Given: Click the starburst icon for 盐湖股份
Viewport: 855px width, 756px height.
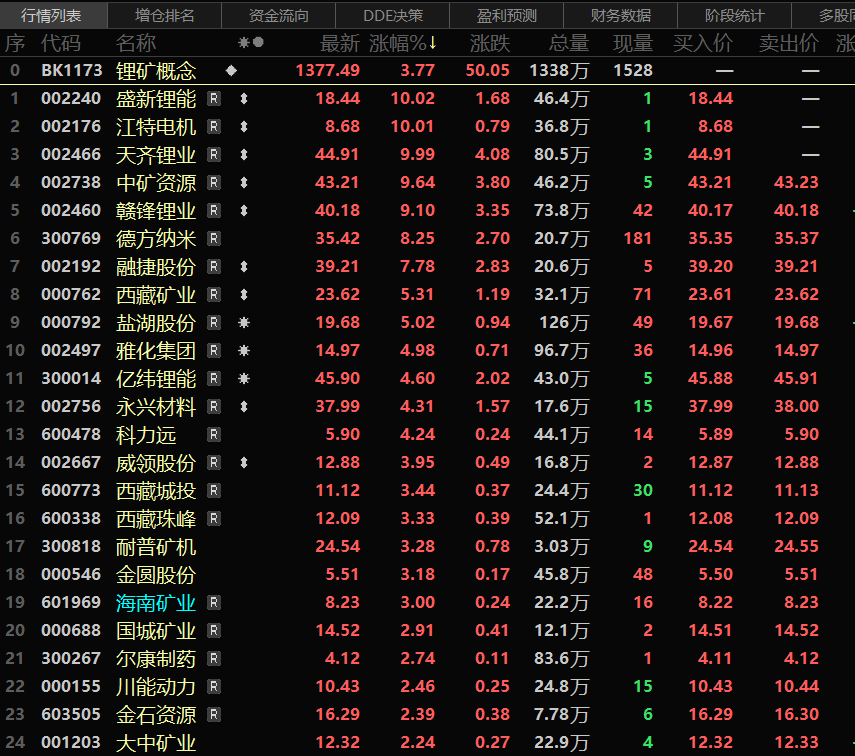Looking at the screenshot, I should (243, 322).
